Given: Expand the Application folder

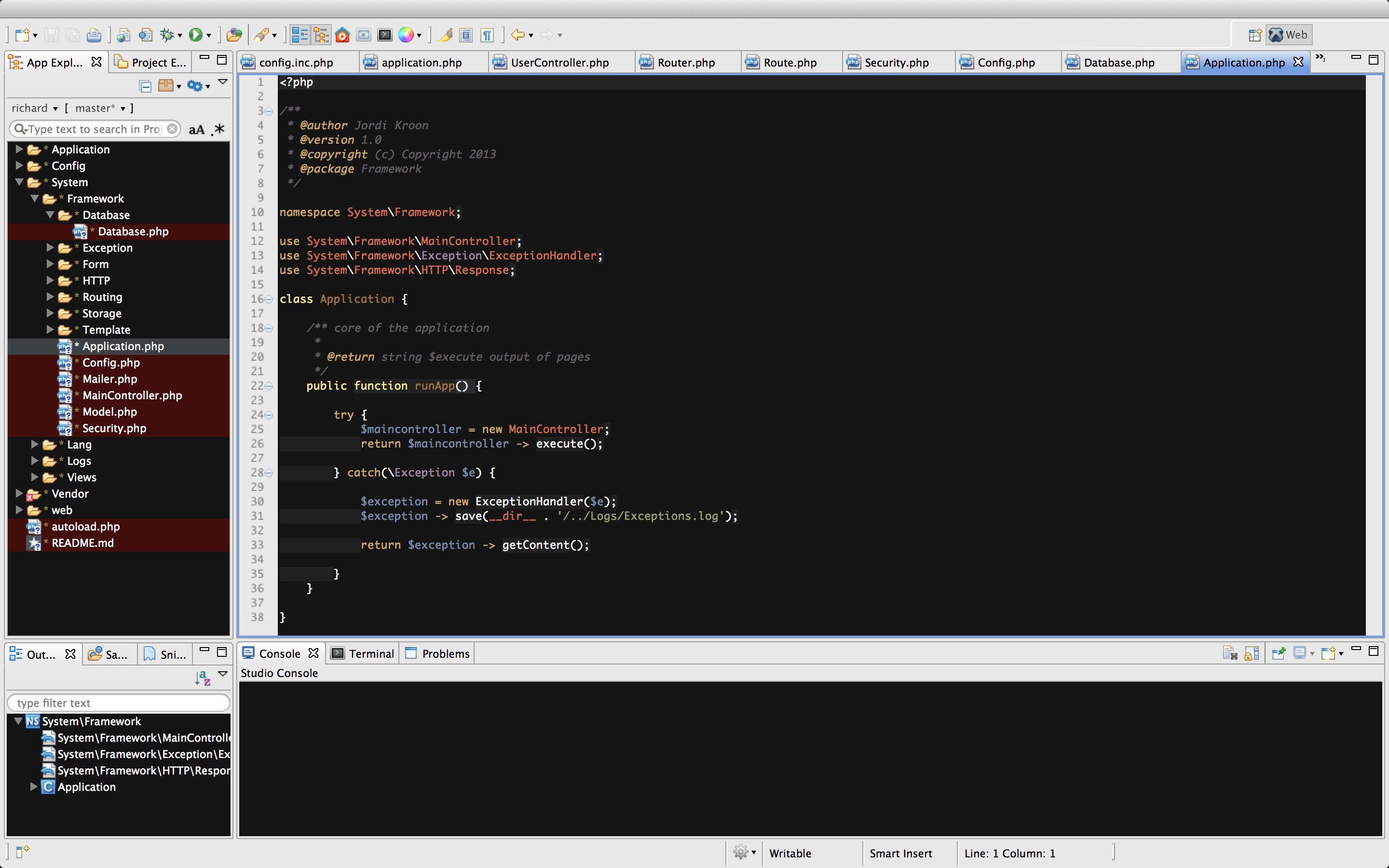Looking at the screenshot, I should click(19, 149).
